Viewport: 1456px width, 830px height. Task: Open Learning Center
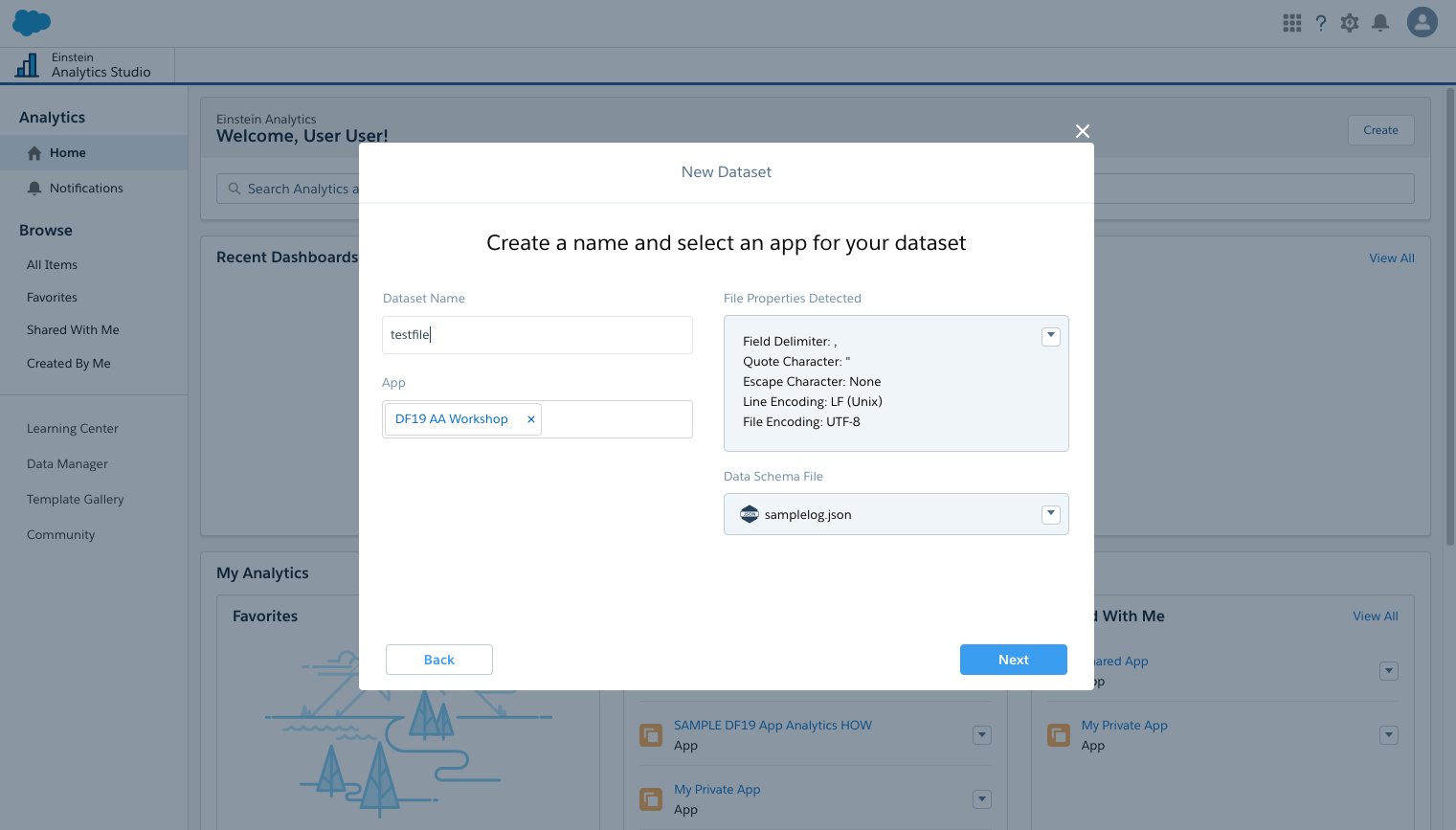[73, 429]
